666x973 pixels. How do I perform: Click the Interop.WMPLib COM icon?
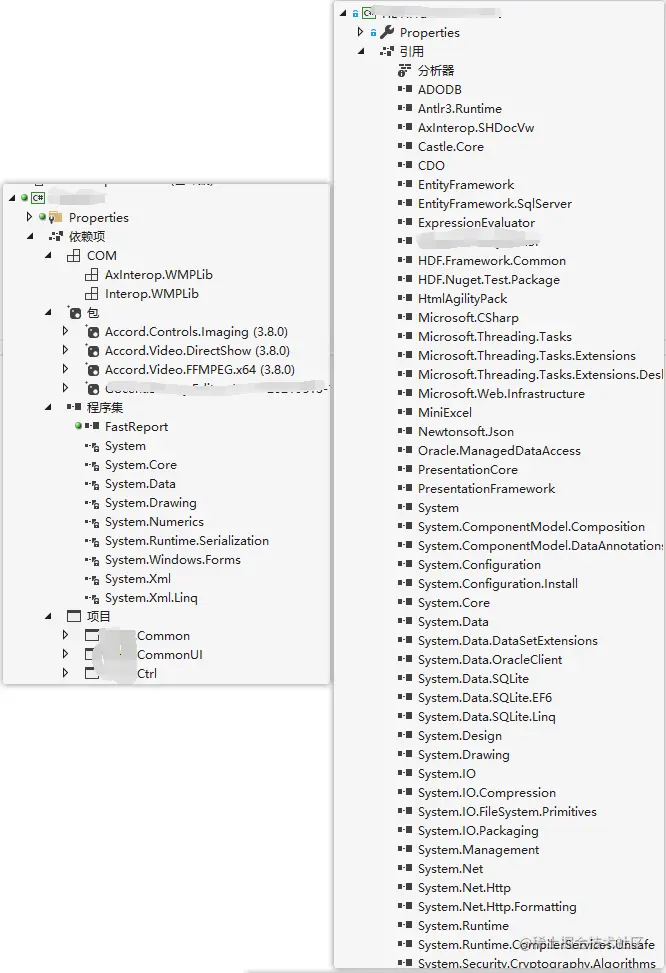click(x=92, y=293)
